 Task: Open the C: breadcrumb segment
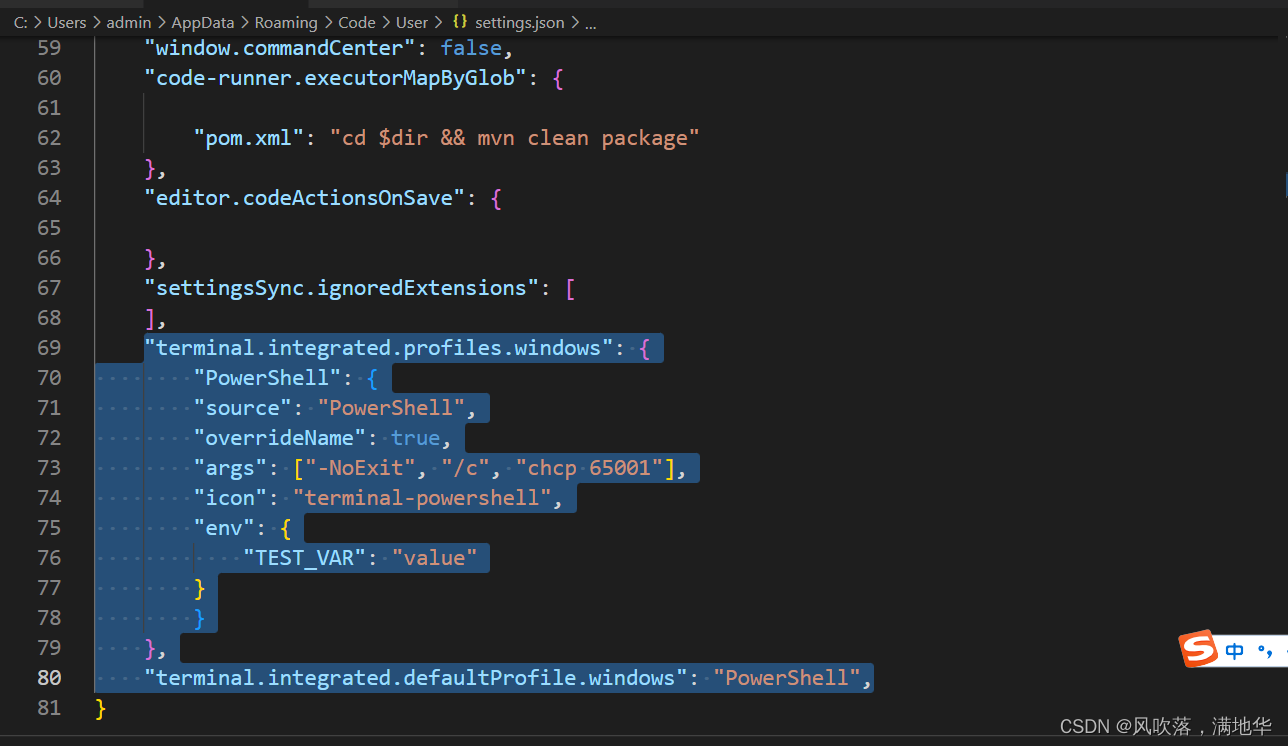(20, 22)
